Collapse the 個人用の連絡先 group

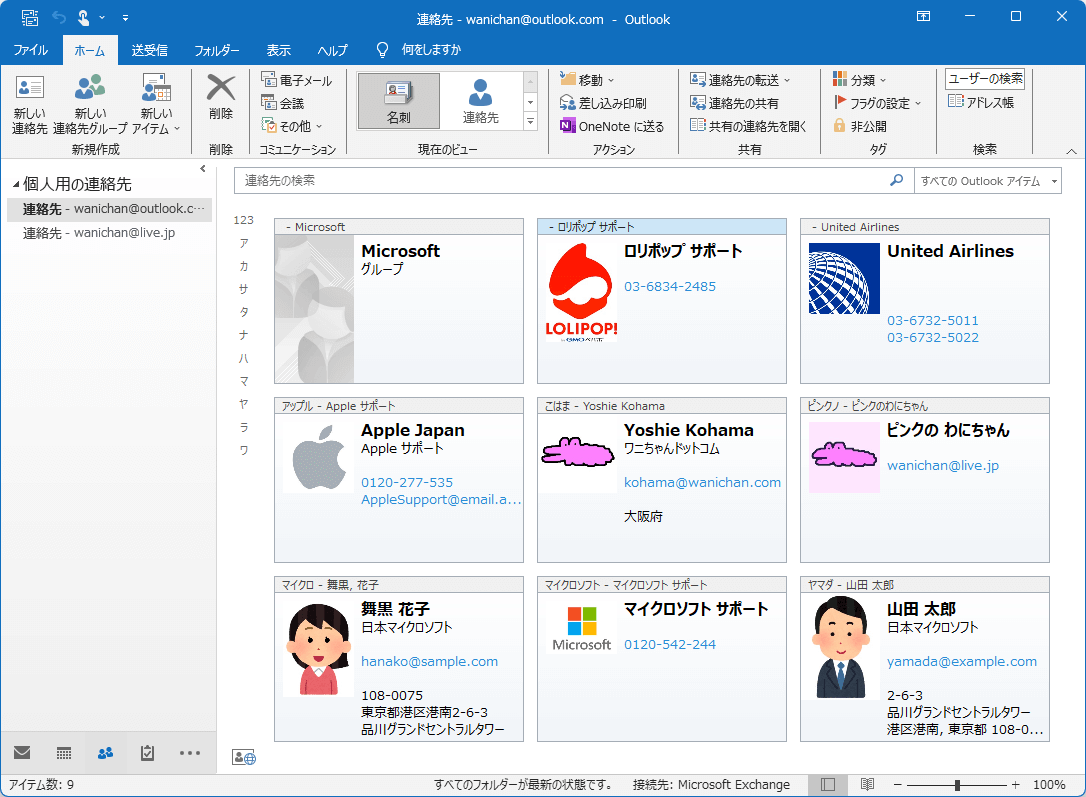pos(16,184)
